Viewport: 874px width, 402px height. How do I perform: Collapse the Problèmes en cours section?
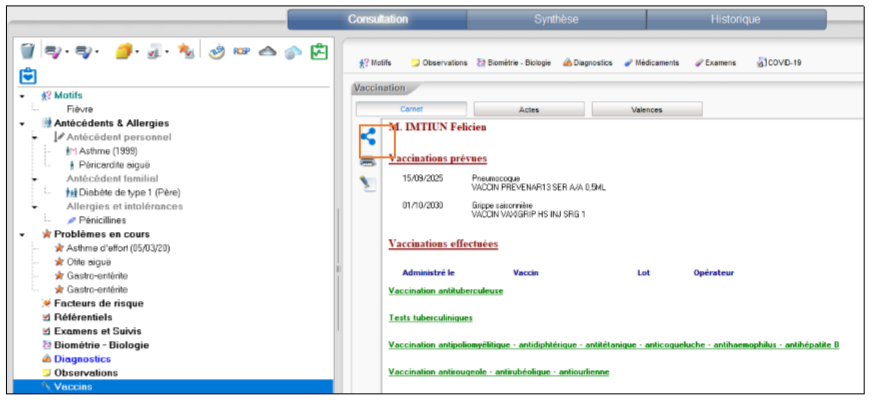coord(22,234)
